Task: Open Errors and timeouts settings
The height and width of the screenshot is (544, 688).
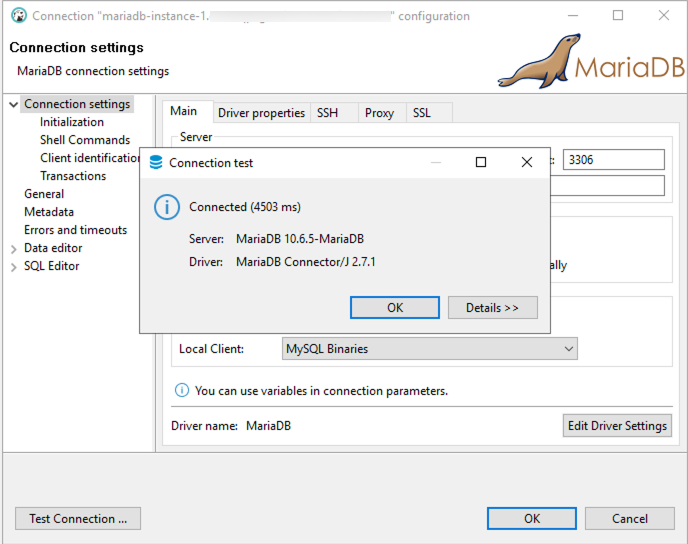Action: pos(75,230)
